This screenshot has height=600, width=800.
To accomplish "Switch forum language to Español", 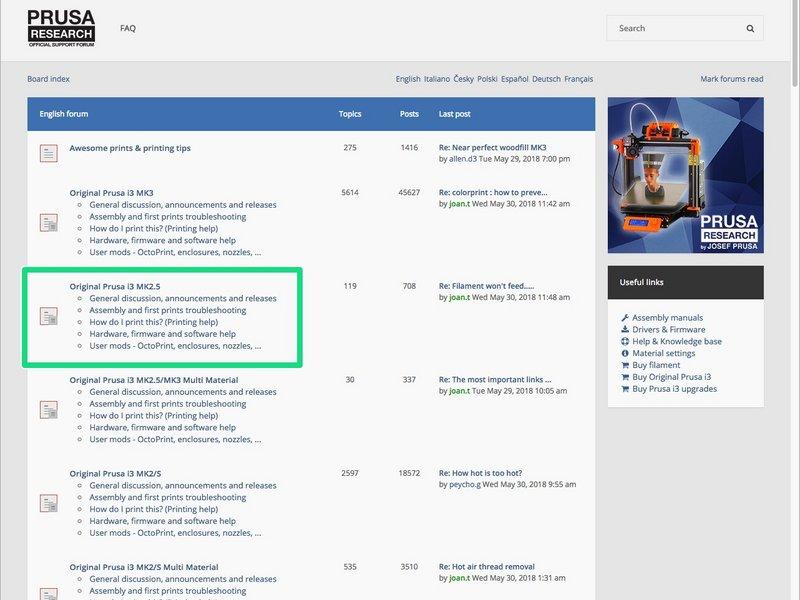I will pos(514,79).
